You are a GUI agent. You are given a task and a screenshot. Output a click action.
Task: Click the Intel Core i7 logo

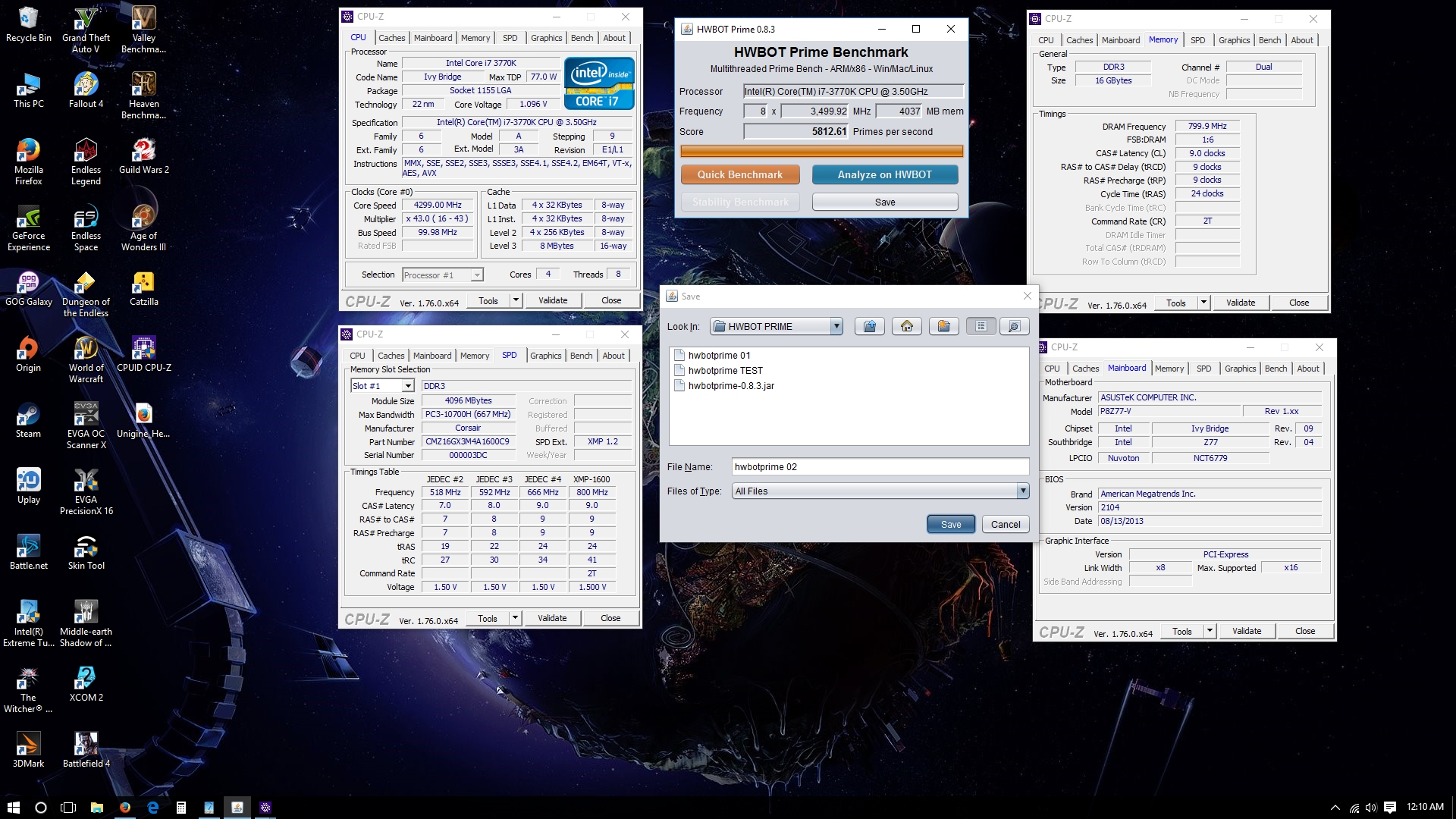click(x=599, y=83)
